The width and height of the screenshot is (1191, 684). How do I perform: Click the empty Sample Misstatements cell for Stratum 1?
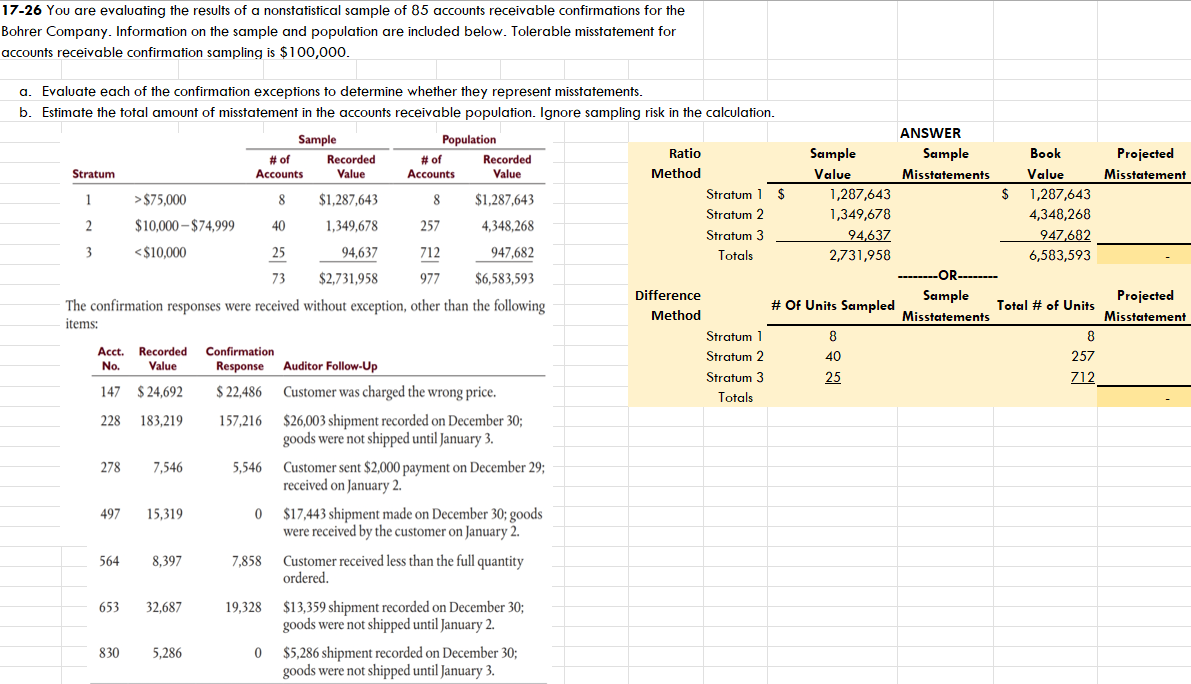(944, 194)
